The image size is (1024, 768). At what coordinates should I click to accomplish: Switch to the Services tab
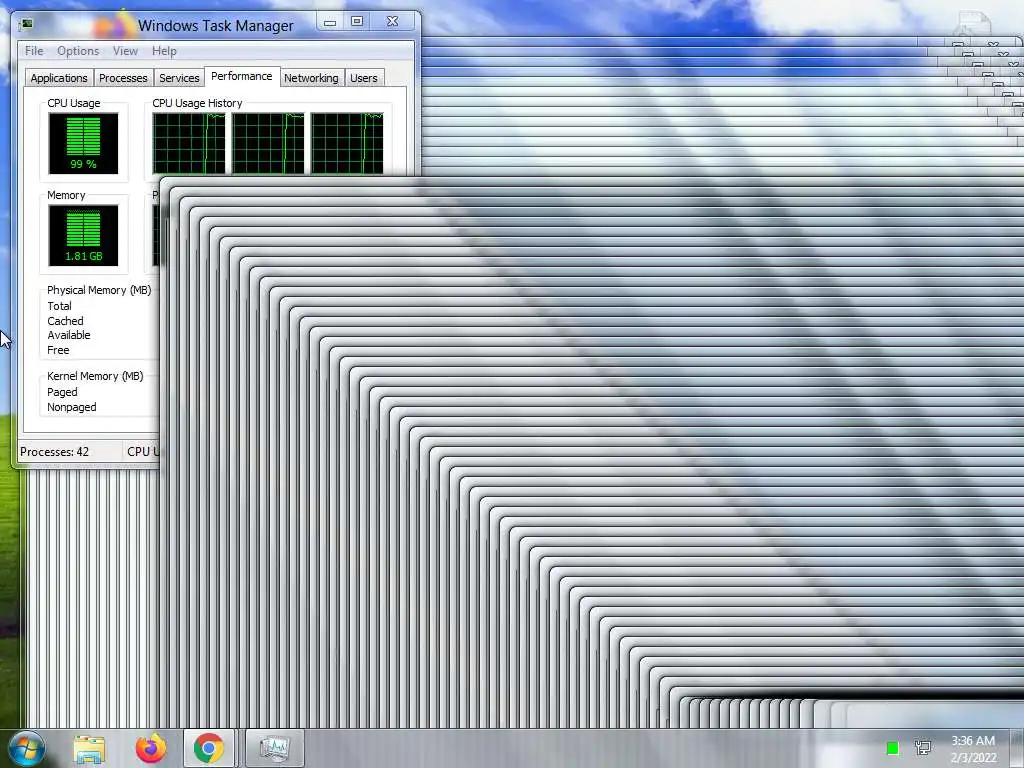point(179,78)
